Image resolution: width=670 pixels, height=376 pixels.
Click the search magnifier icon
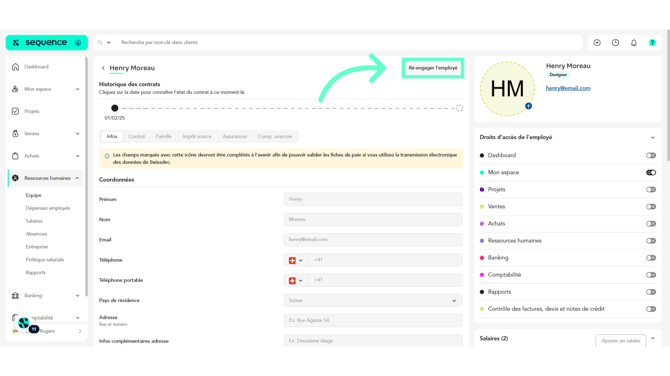pyautogui.click(x=100, y=42)
